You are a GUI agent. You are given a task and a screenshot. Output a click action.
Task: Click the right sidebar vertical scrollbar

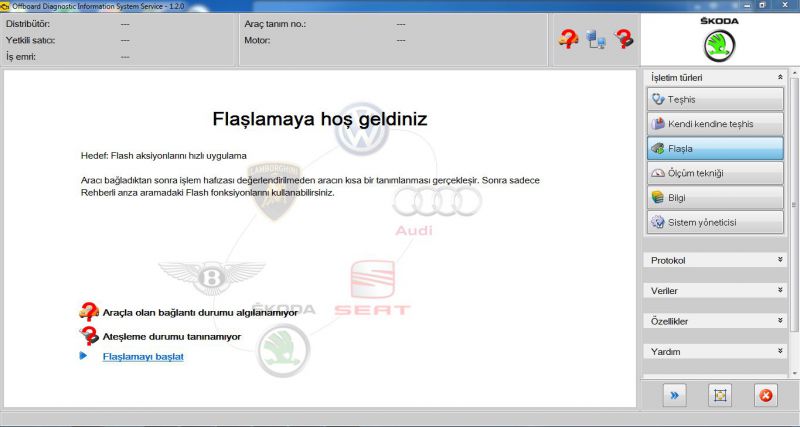[794, 204]
